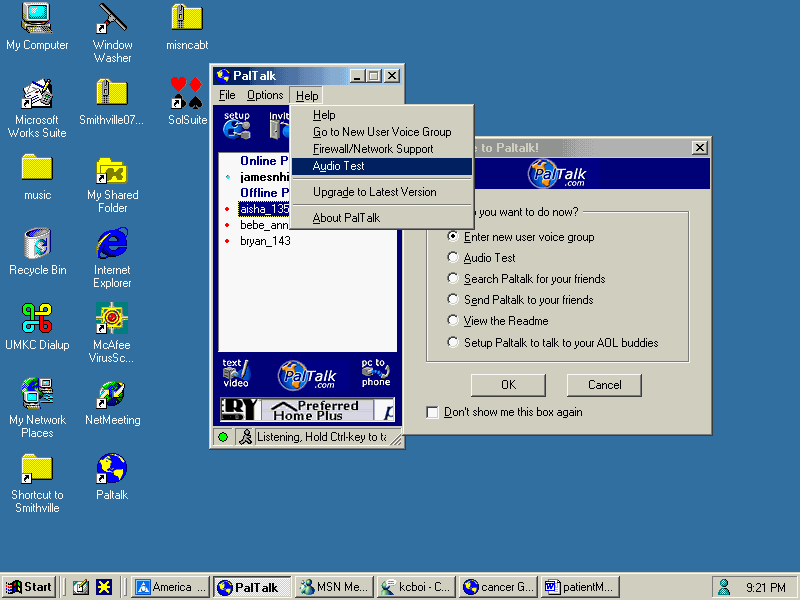Click the quick launch notepad icon
The height and width of the screenshot is (600, 800).
pos(80,587)
